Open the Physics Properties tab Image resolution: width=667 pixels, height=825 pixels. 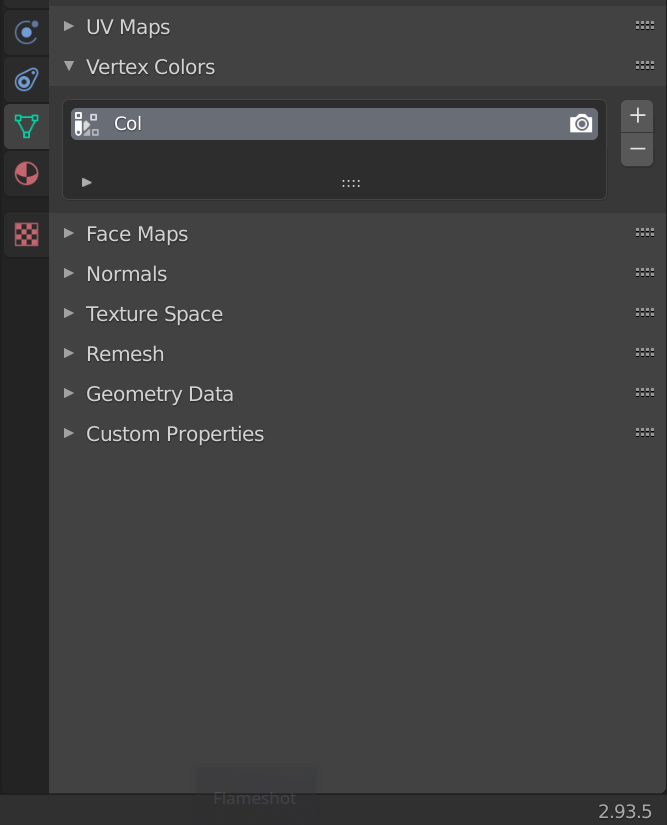click(x=27, y=32)
